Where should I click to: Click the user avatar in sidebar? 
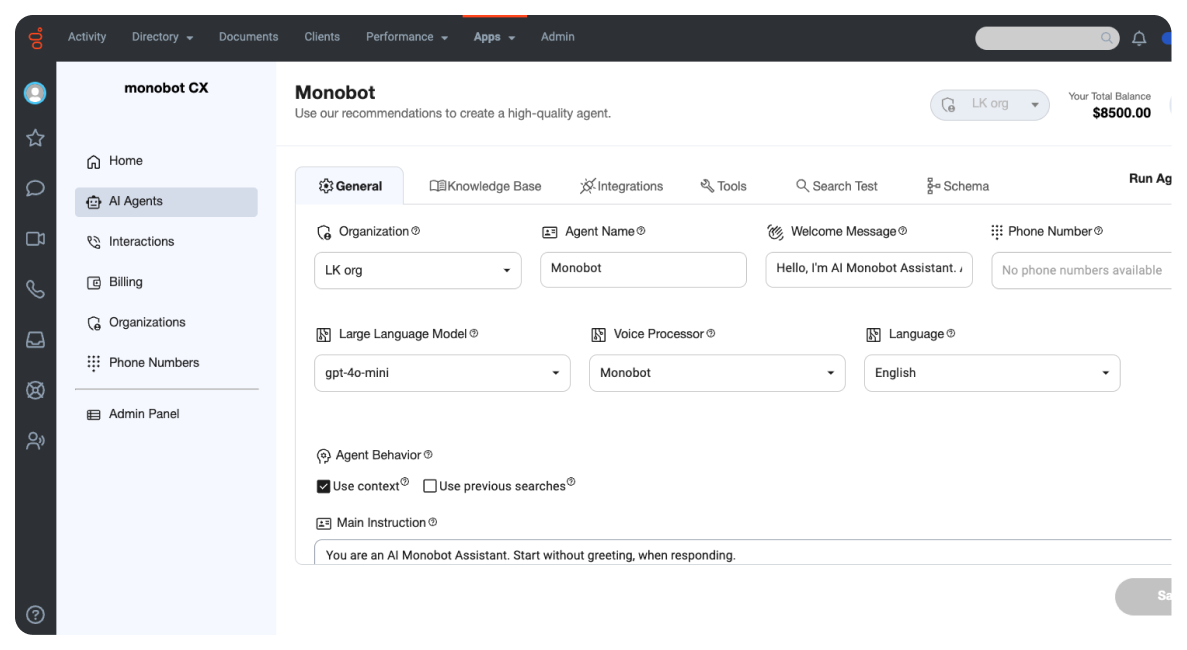coord(35,93)
